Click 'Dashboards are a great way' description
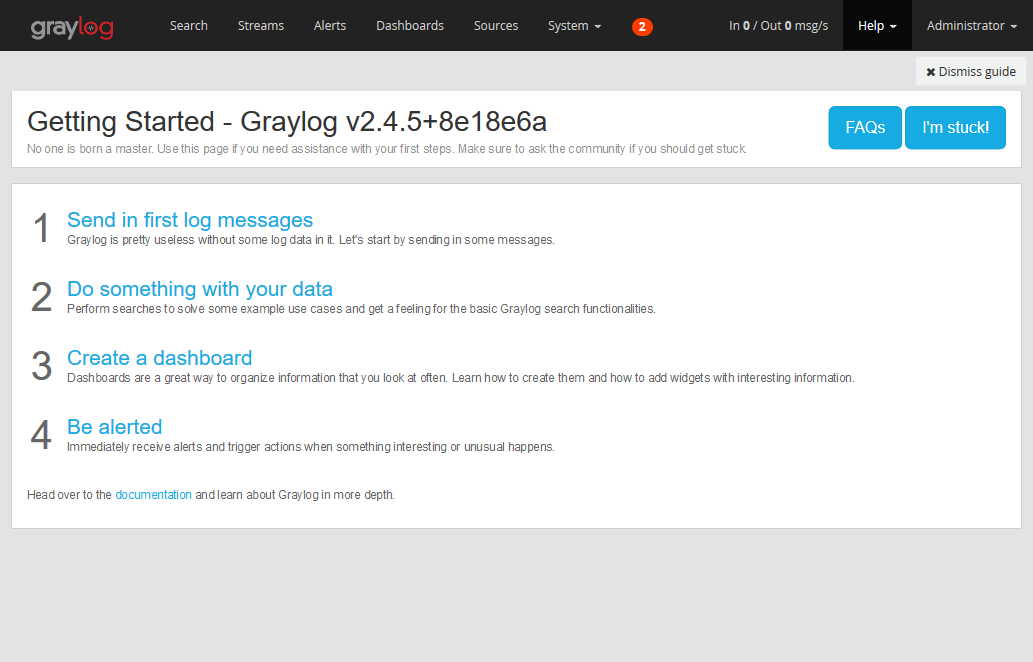 tap(461, 378)
